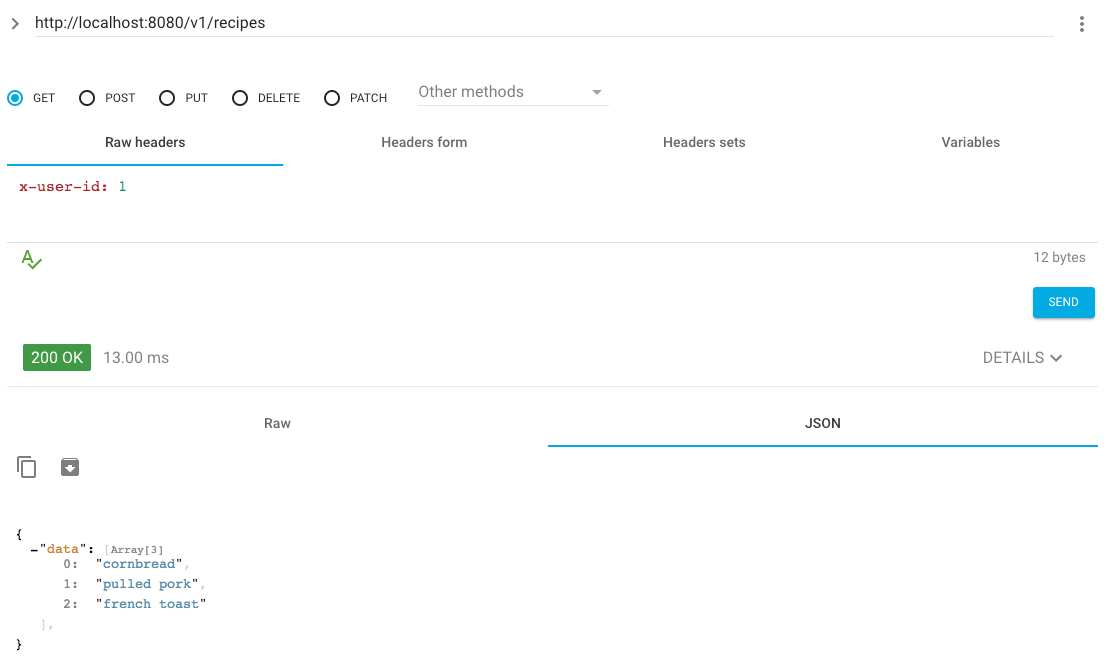The width and height of the screenshot is (1105, 662).
Task: Click the save response to file icon
Action: pyautogui.click(x=70, y=467)
